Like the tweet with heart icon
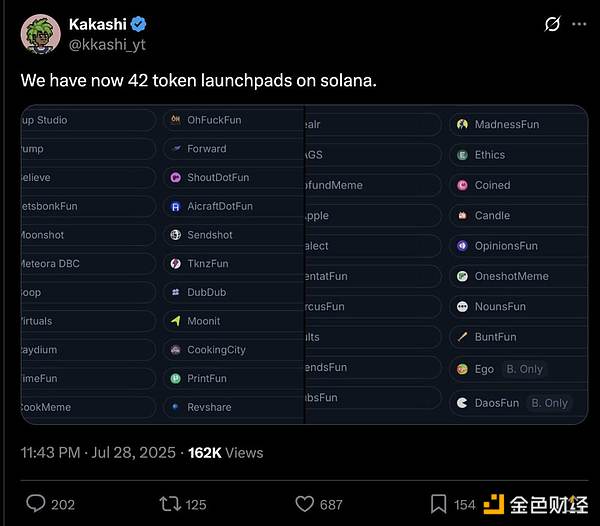600x526 pixels. 305,504
